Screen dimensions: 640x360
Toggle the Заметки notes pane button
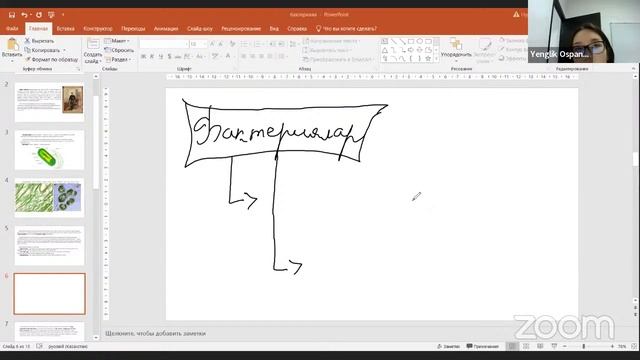[448, 347]
